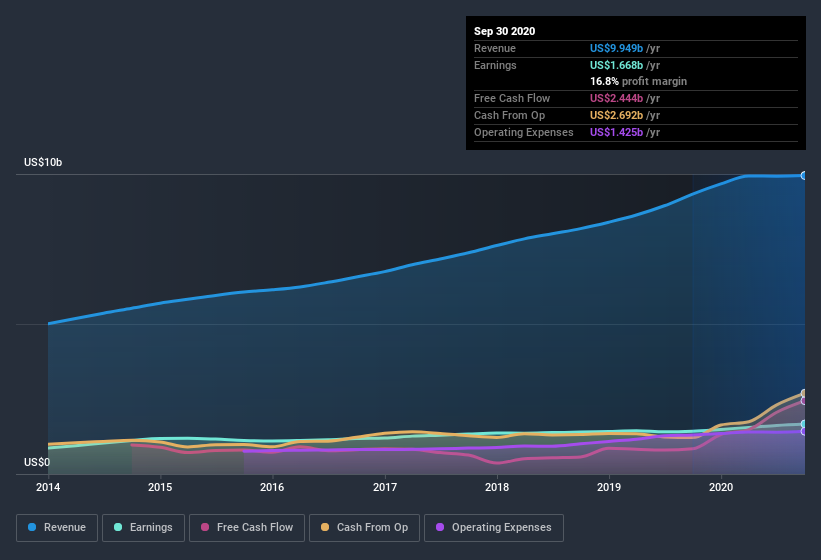Toggle the Operating Expenses legend button

coord(494,528)
